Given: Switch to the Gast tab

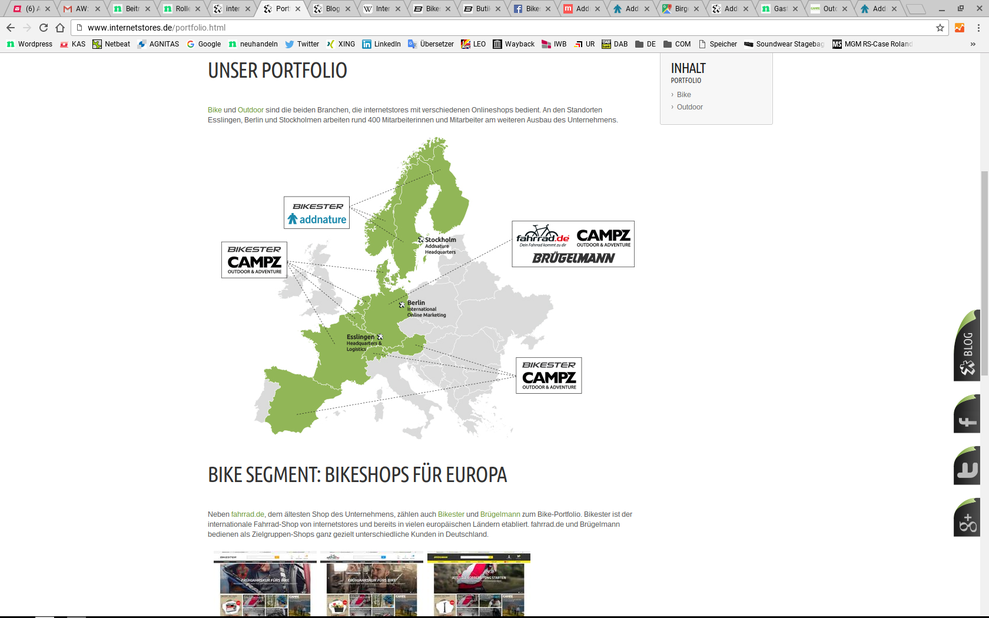Looking at the screenshot, I should tap(779, 9).
